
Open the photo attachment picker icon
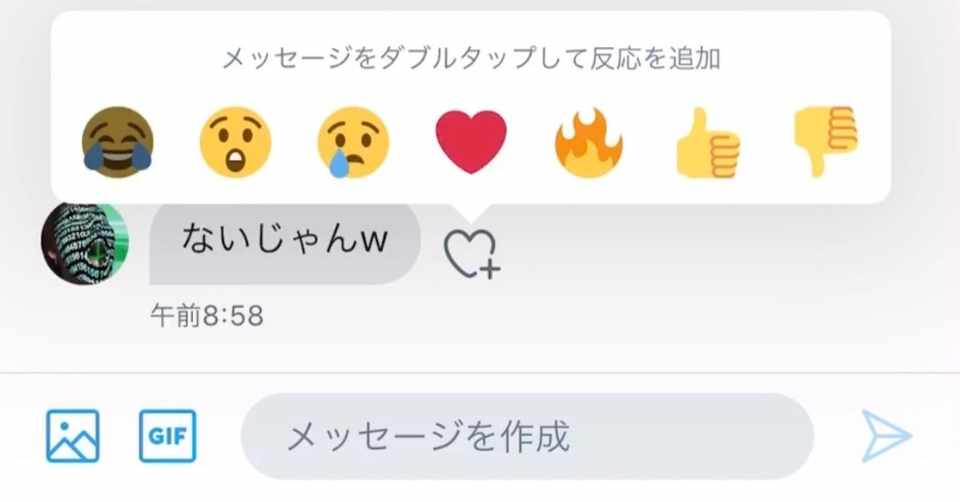tap(73, 436)
